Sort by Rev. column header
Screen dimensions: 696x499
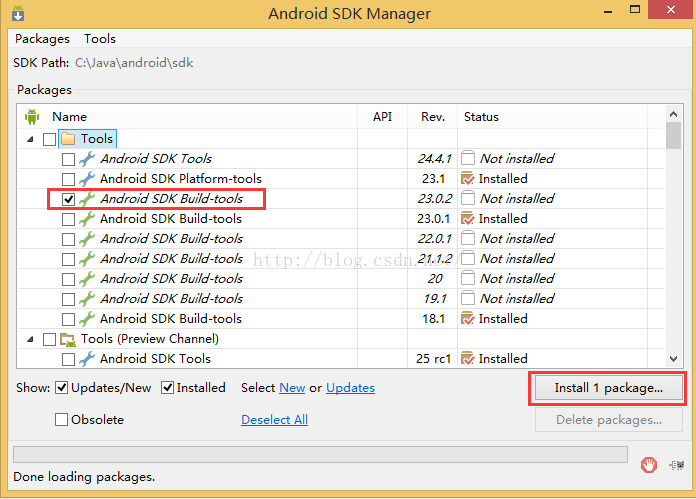pos(433,117)
